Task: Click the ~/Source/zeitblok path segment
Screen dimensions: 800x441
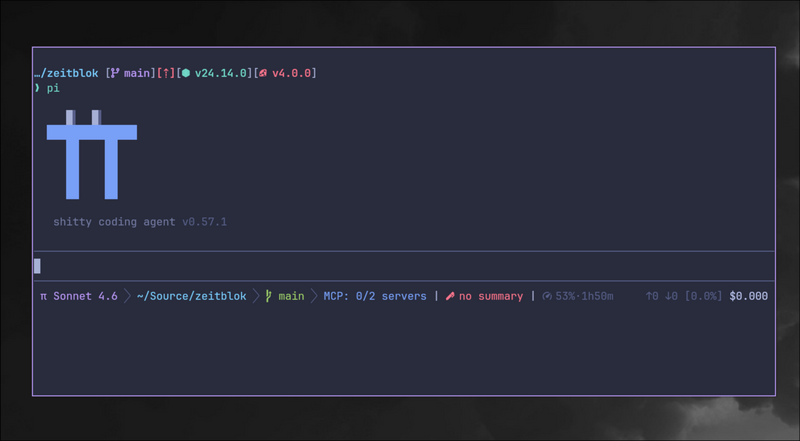Action: point(191,297)
